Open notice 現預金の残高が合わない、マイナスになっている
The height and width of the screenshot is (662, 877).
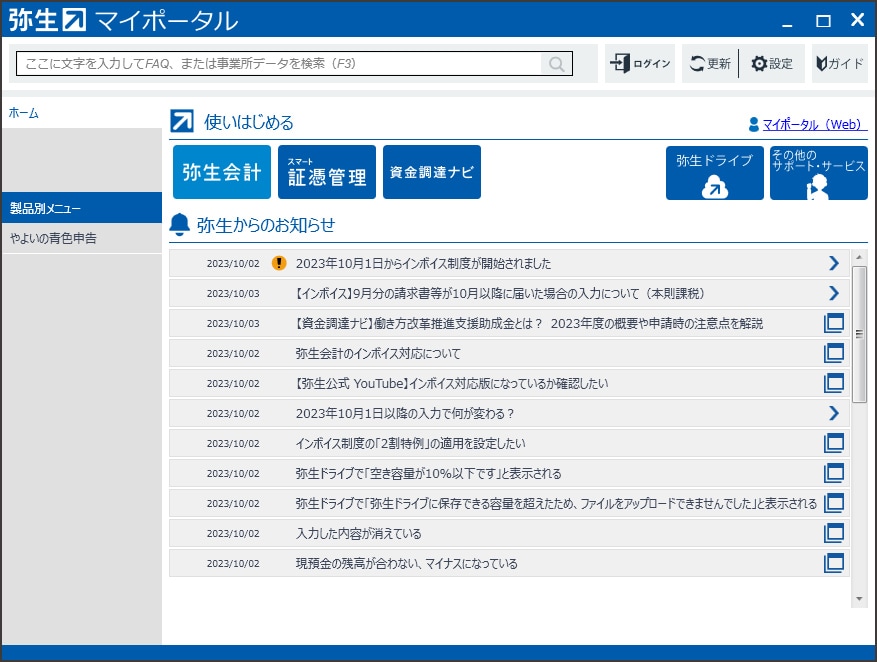coord(510,564)
